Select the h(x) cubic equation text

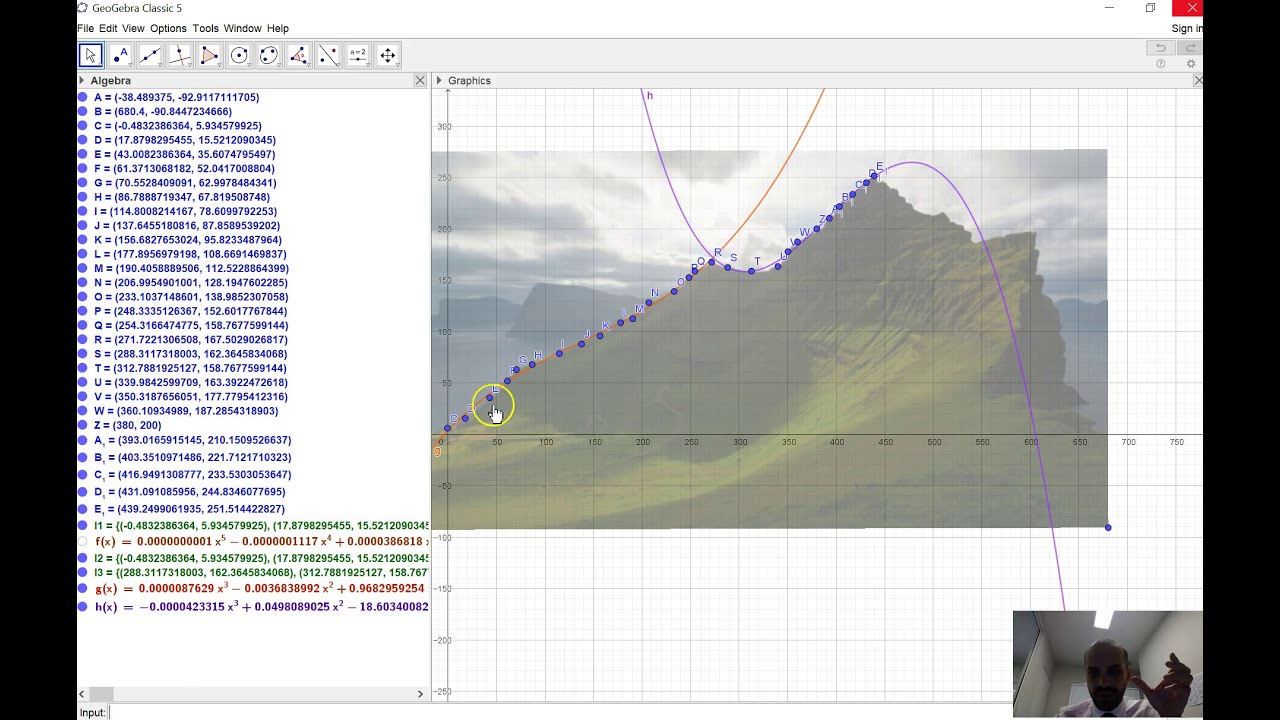pyautogui.click(x=261, y=606)
